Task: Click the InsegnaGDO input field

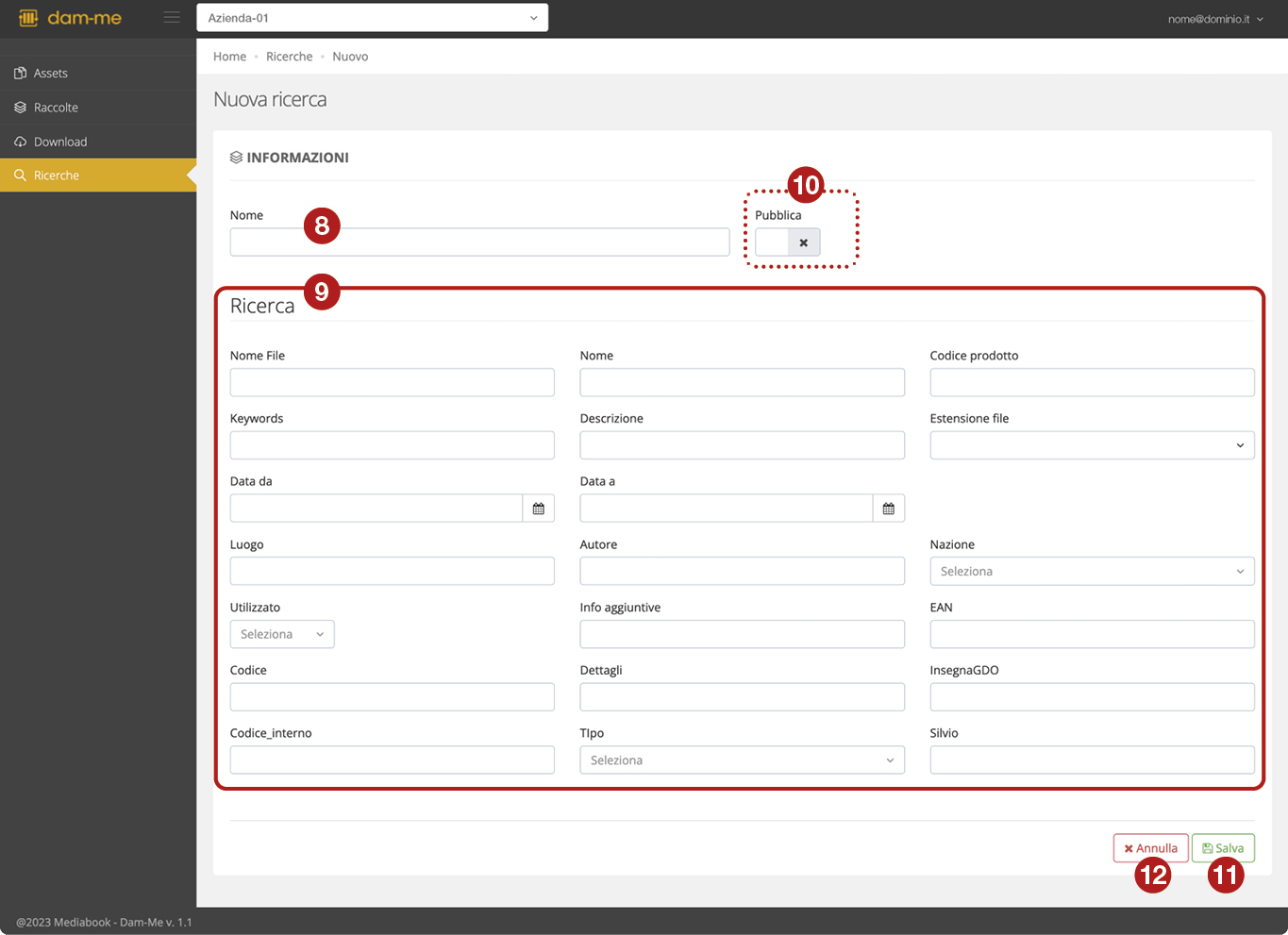Action: point(1092,697)
